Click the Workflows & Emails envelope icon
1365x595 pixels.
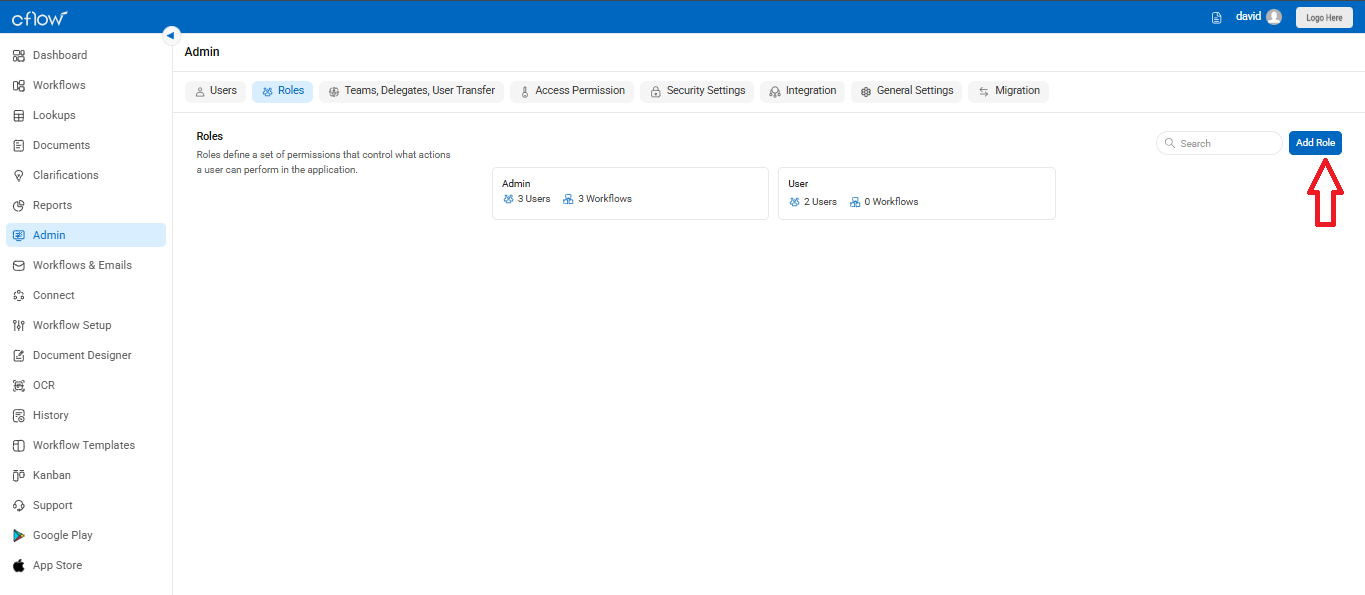(19, 265)
